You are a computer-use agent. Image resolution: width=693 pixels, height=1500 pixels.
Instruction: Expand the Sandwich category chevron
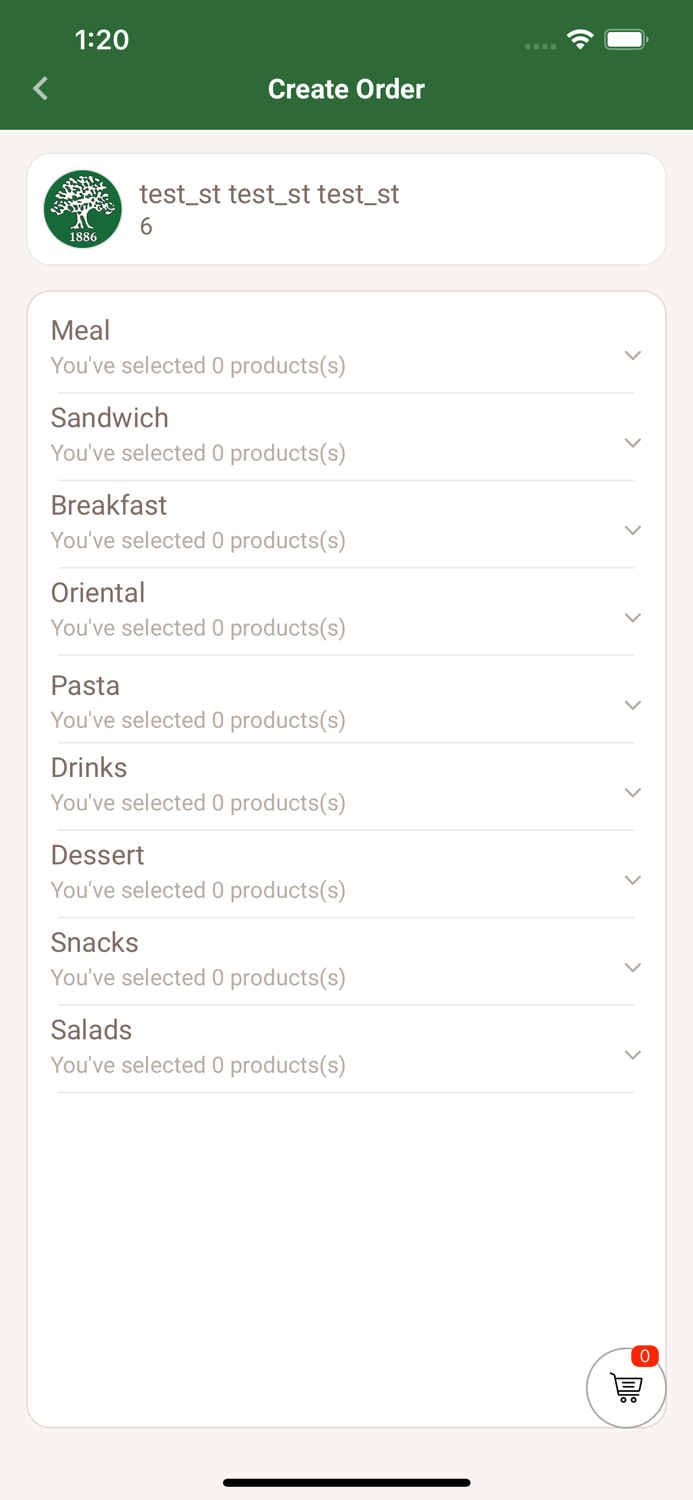pos(632,443)
